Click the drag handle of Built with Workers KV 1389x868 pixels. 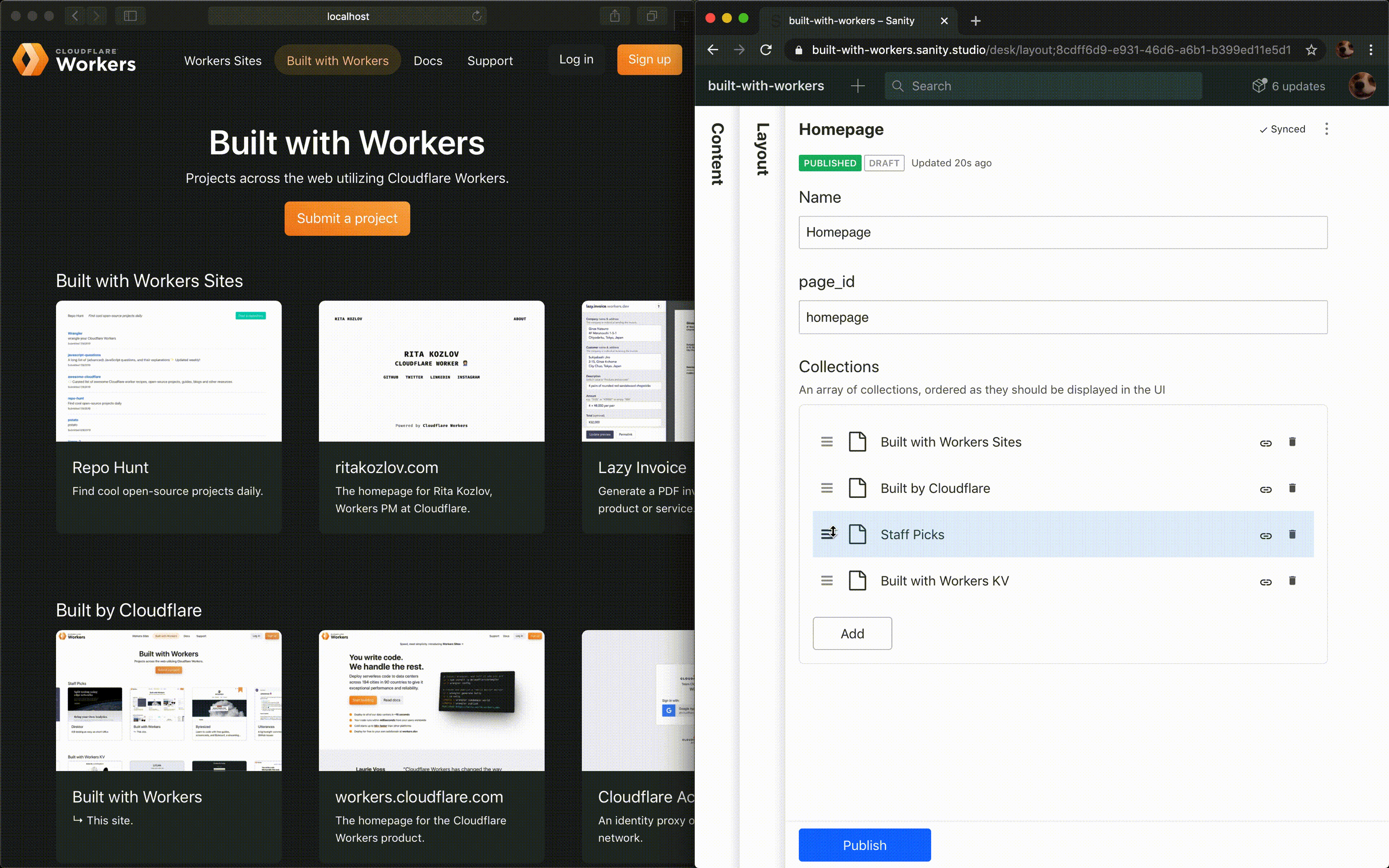point(827,581)
